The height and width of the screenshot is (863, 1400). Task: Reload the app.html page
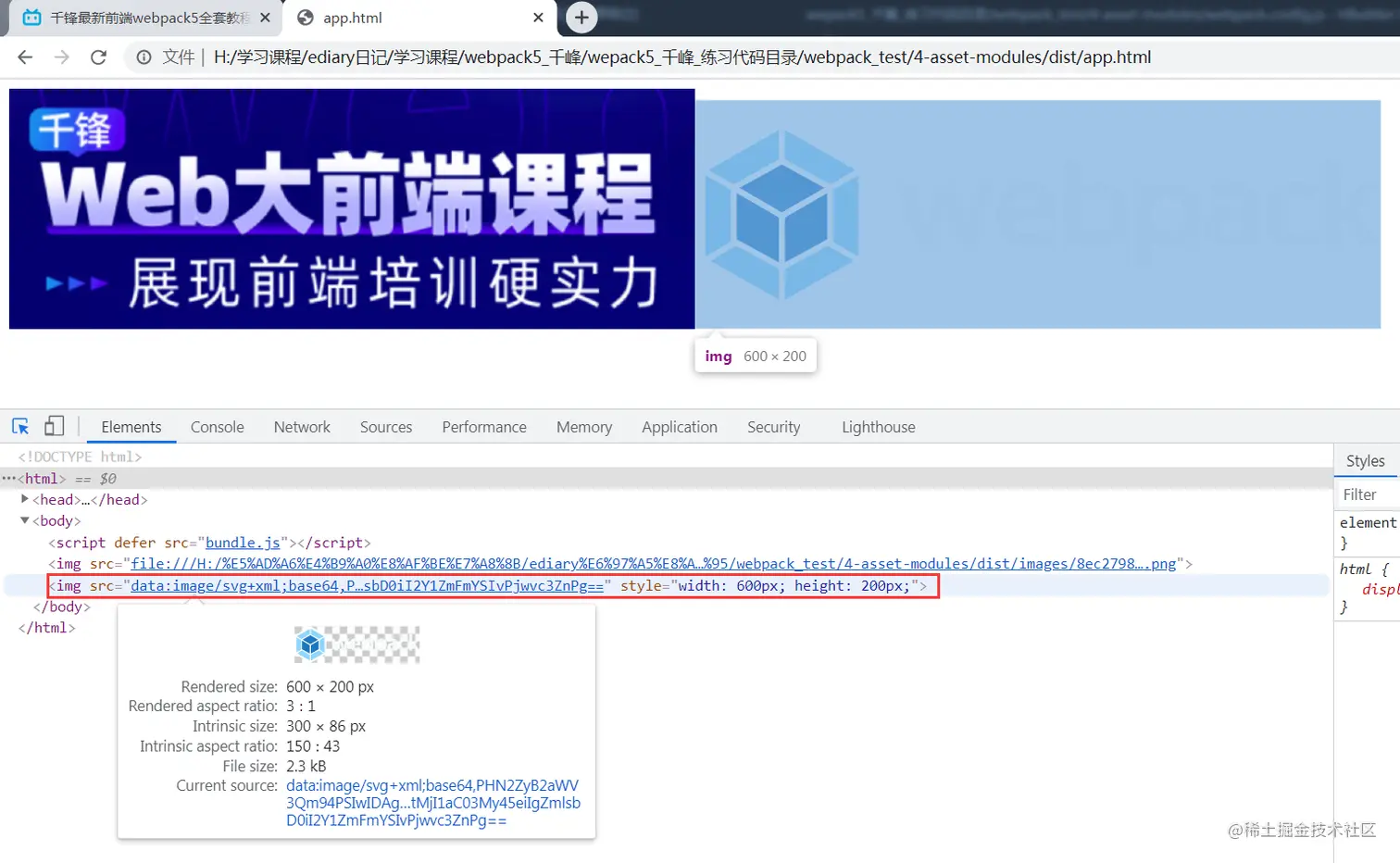98,57
